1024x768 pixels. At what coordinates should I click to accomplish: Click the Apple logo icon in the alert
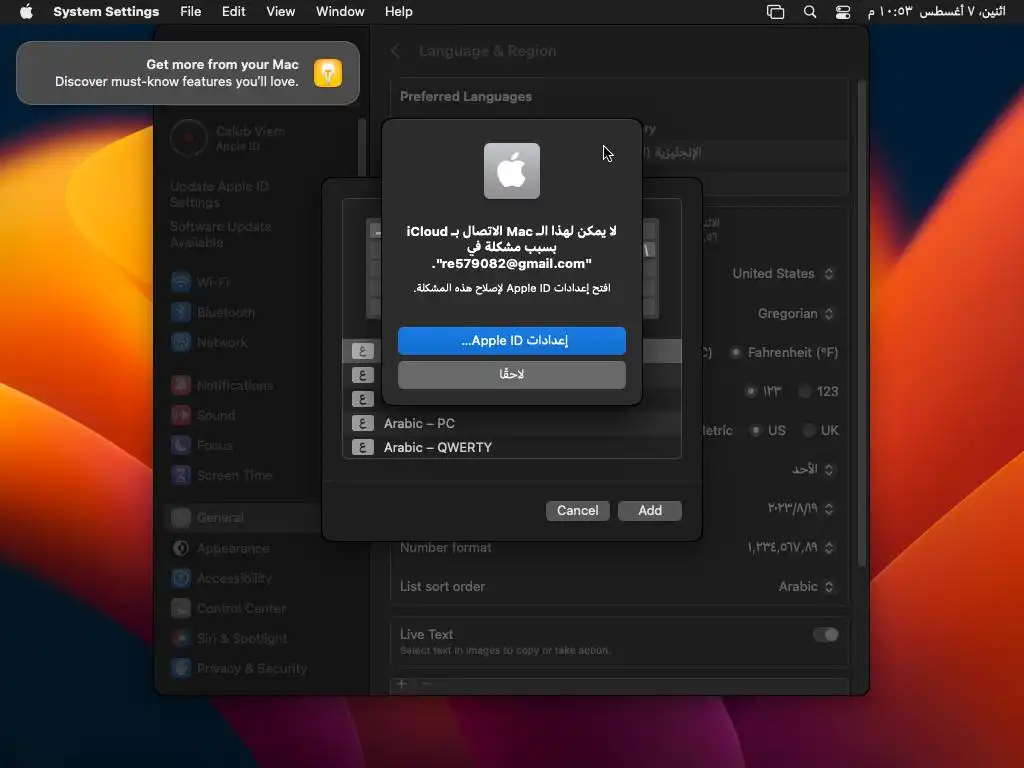click(x=511, y=171)
